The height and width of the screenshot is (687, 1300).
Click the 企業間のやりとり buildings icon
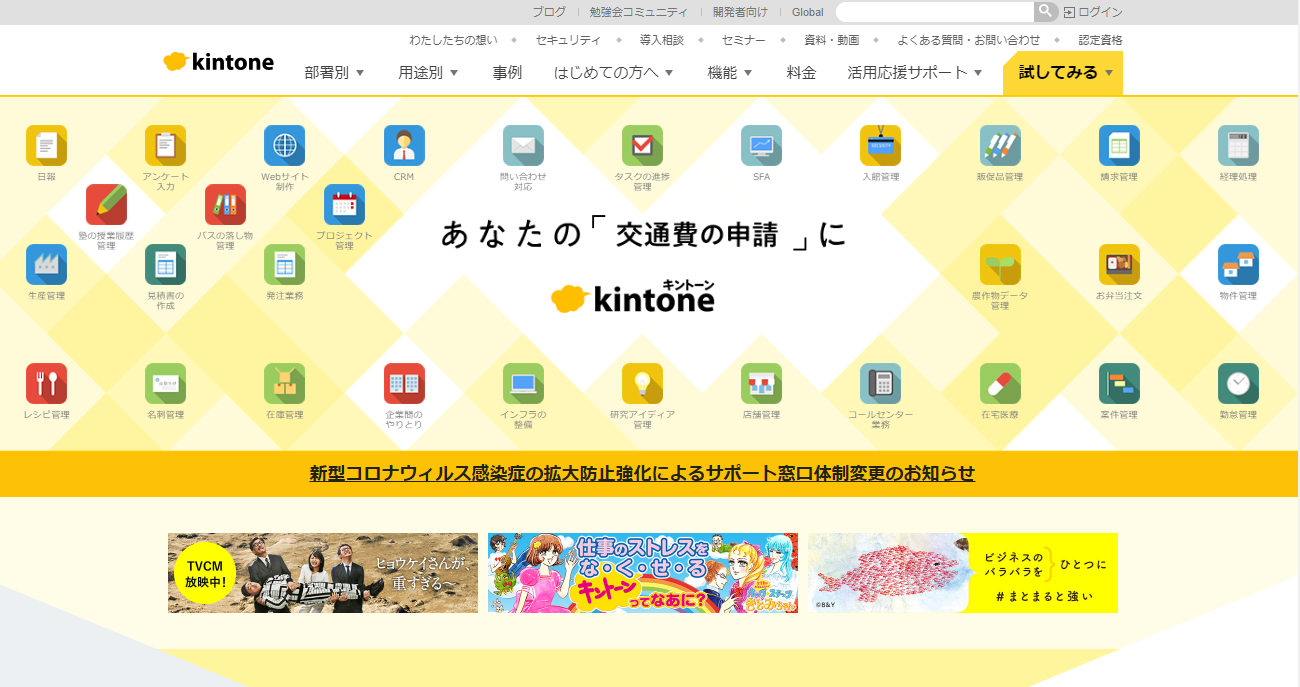pyautogui.click(x=404, y=383)
